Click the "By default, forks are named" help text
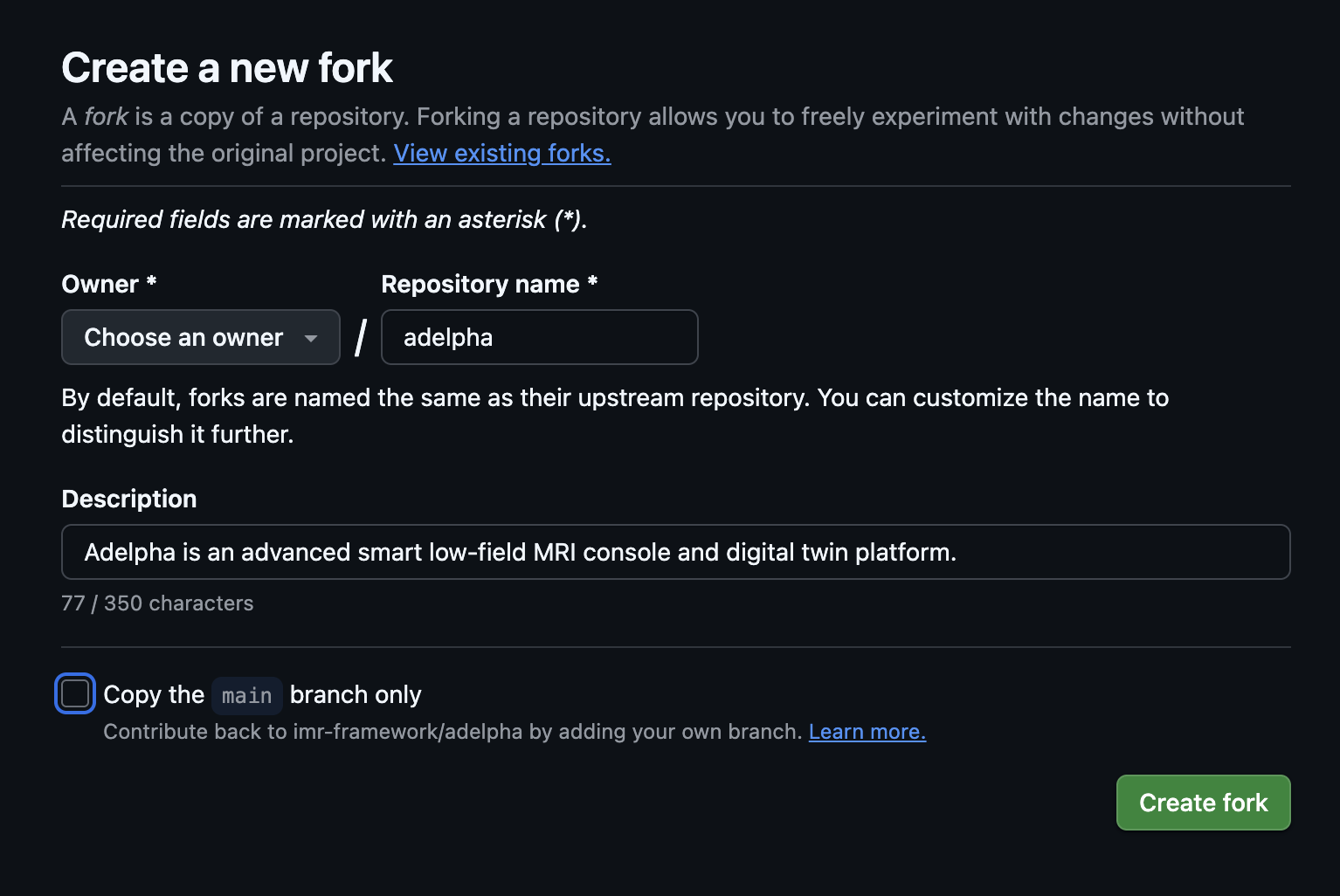The height and width of the screenshot is (896, 1340). point(615,416)
